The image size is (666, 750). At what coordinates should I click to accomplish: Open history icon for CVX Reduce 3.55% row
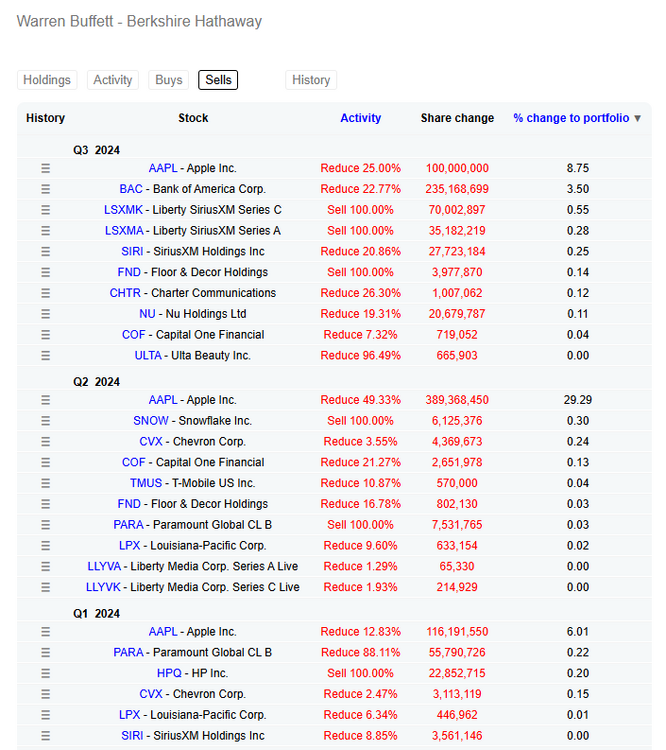click(x=45, y=441)
